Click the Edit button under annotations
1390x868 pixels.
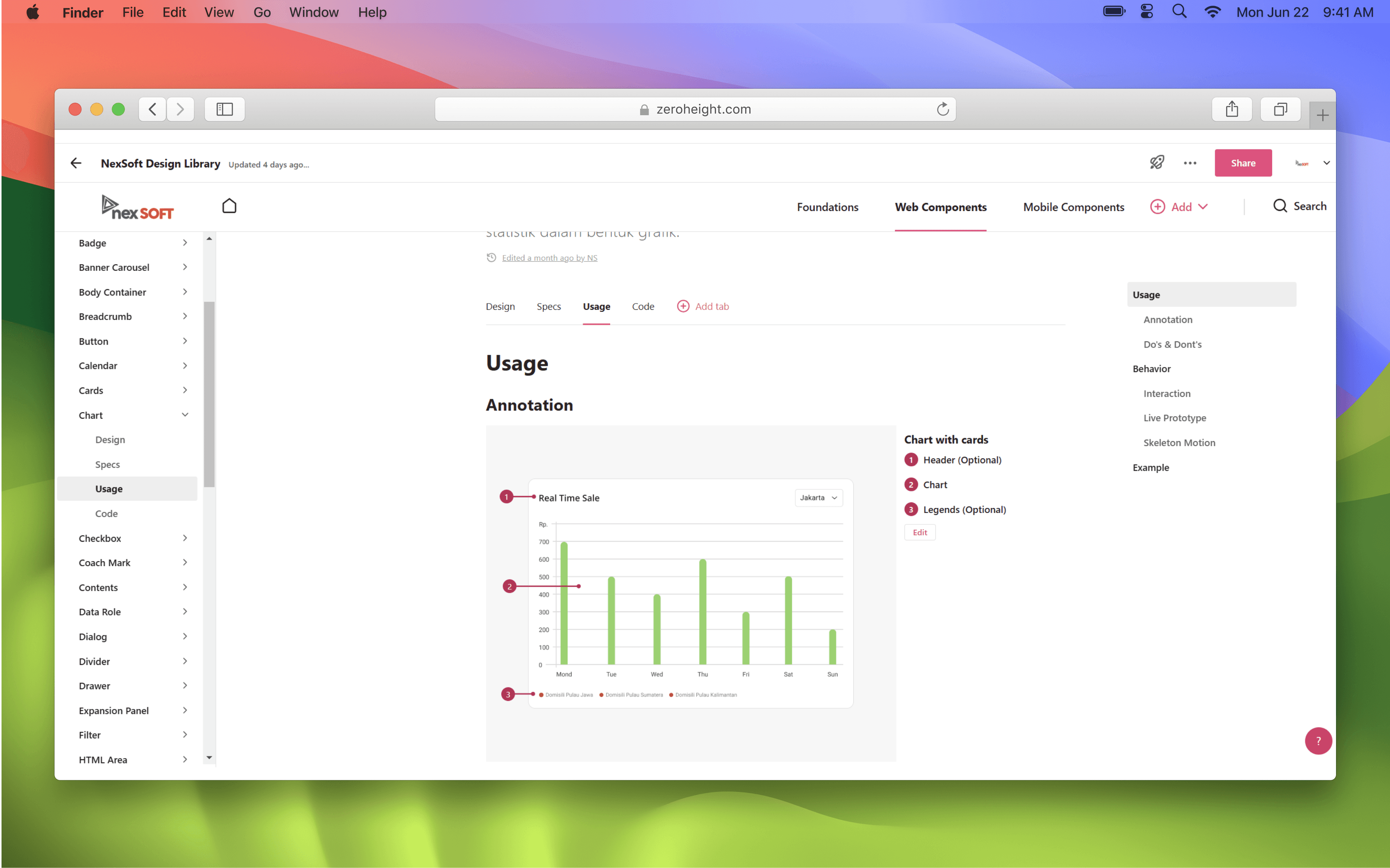point(919,532)
